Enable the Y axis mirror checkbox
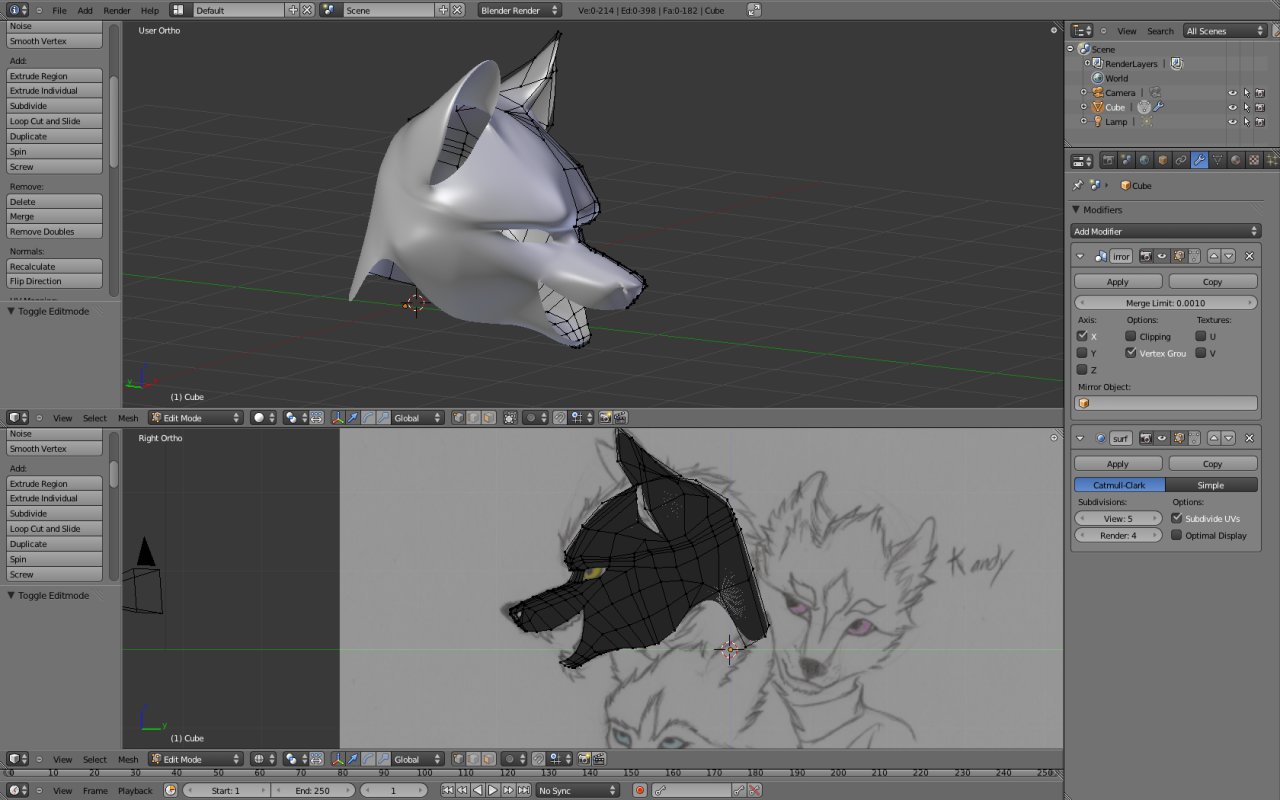 [1082, 353]
